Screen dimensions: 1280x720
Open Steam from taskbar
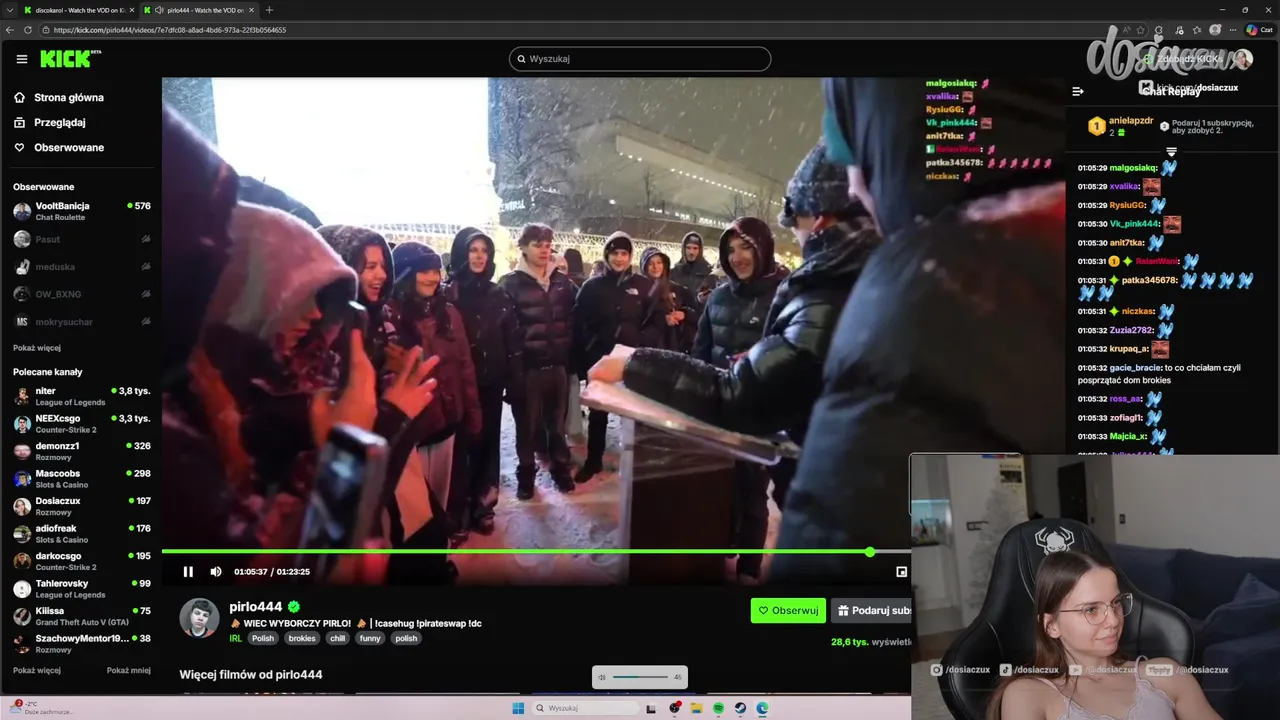click(x=740, y=708)
